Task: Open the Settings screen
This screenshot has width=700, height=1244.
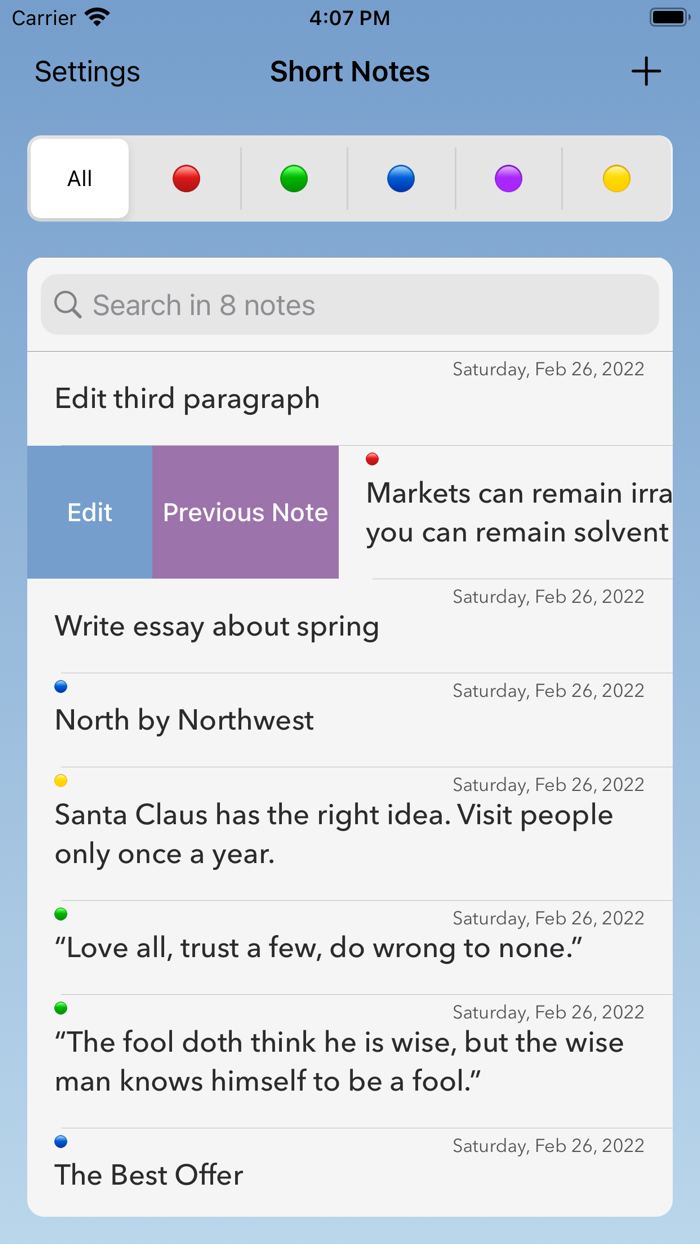Action: click(x=86, y=71)
